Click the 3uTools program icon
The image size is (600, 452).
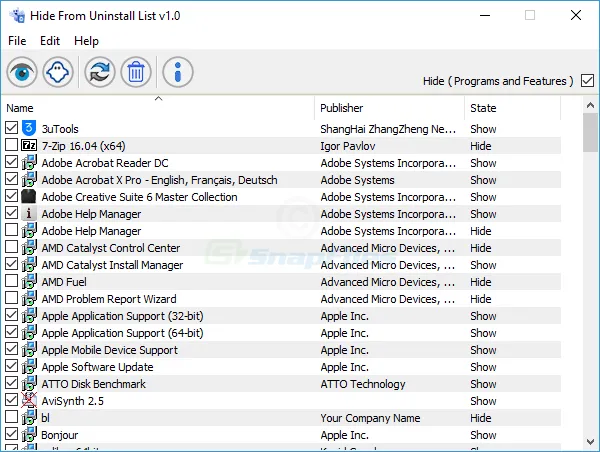click(29, 128)
